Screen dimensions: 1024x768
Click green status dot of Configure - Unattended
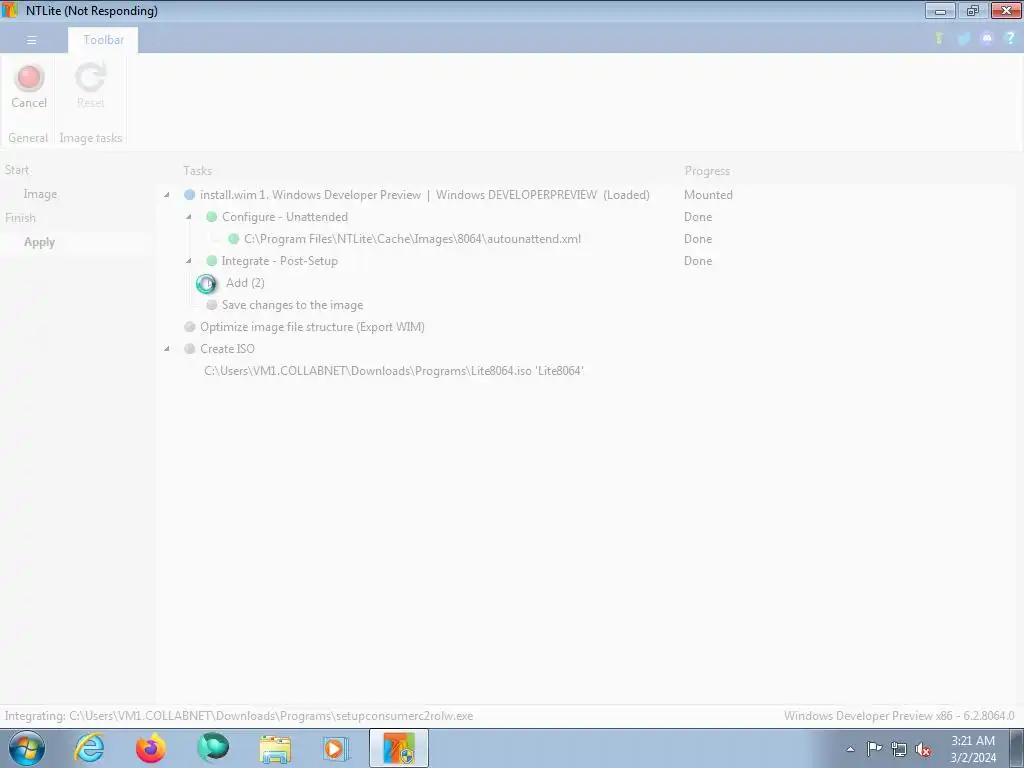[x=212, y=217]
